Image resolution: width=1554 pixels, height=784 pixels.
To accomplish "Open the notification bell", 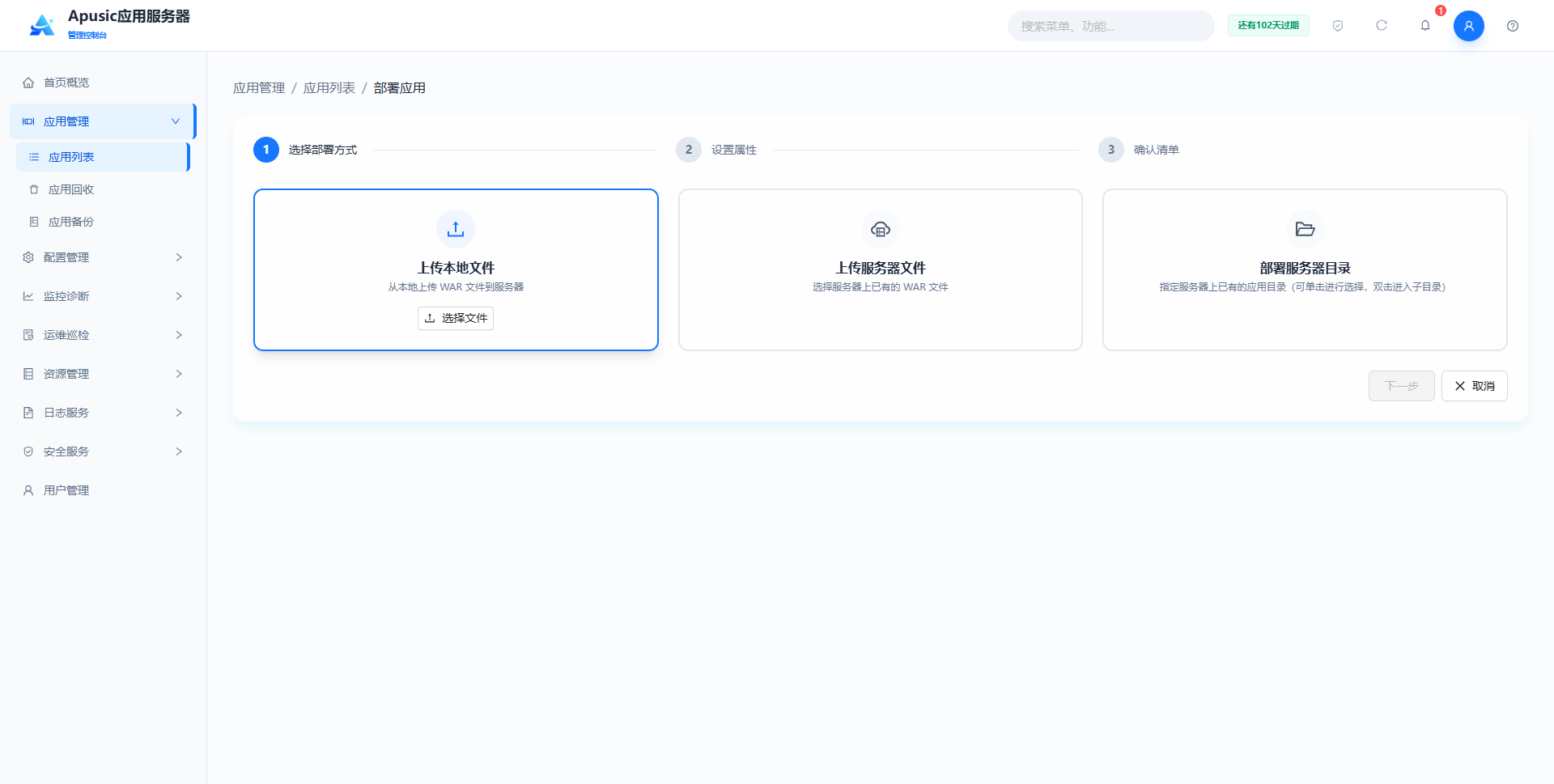I will click(x=1425, y=26).
